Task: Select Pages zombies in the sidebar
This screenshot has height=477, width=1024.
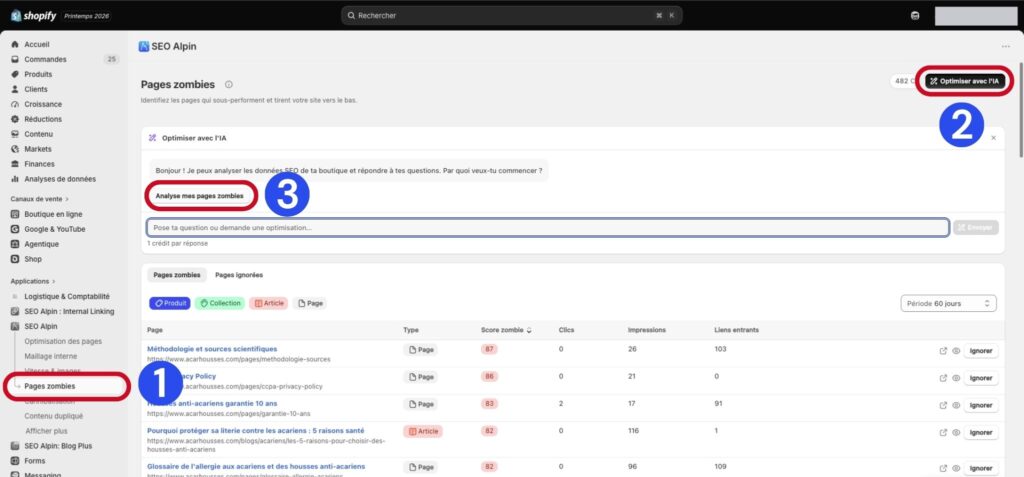Action: click(50, 386)
